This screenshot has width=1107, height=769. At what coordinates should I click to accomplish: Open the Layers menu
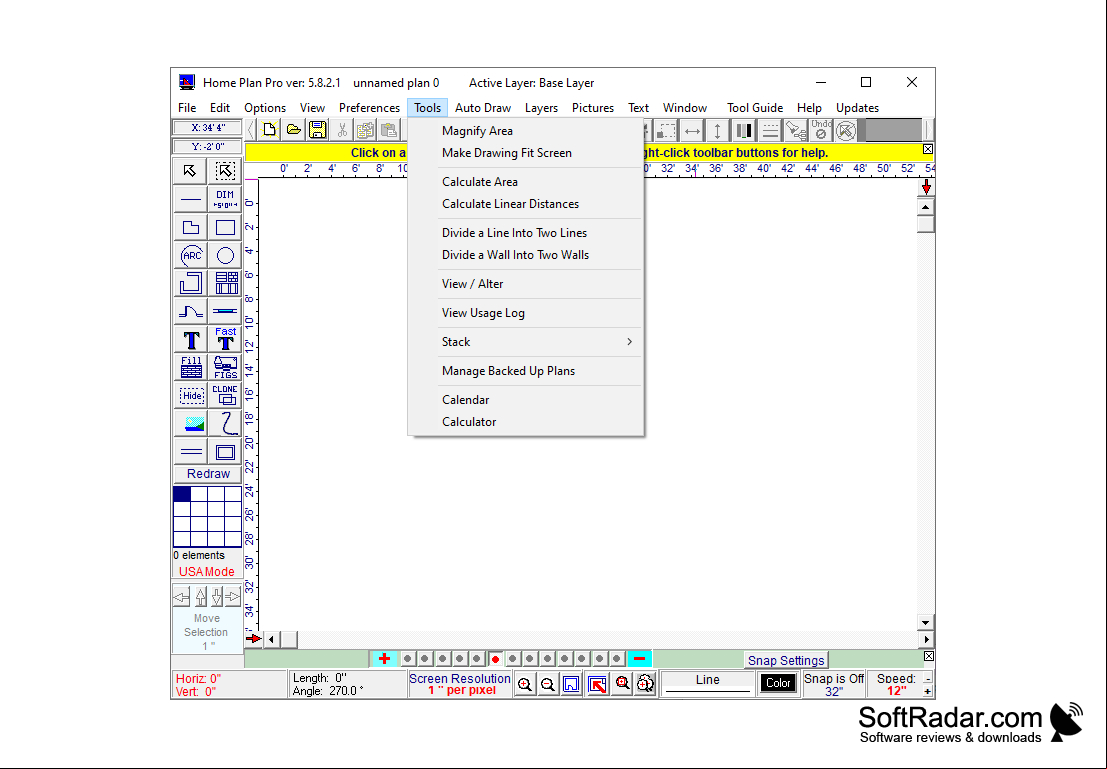(541, 108)
